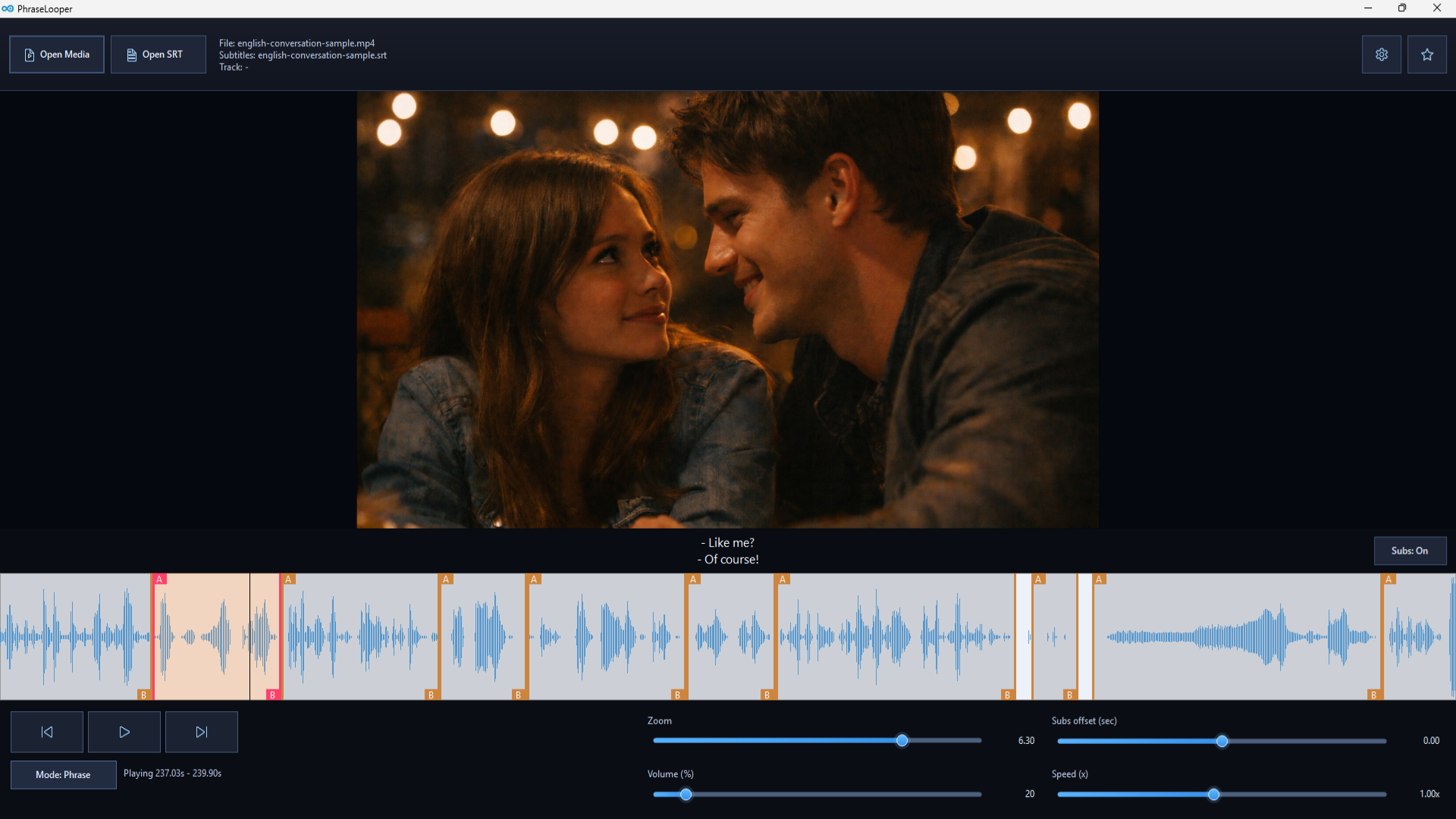
Task: Click the Volume slider handle
Action: coord(686,794)
